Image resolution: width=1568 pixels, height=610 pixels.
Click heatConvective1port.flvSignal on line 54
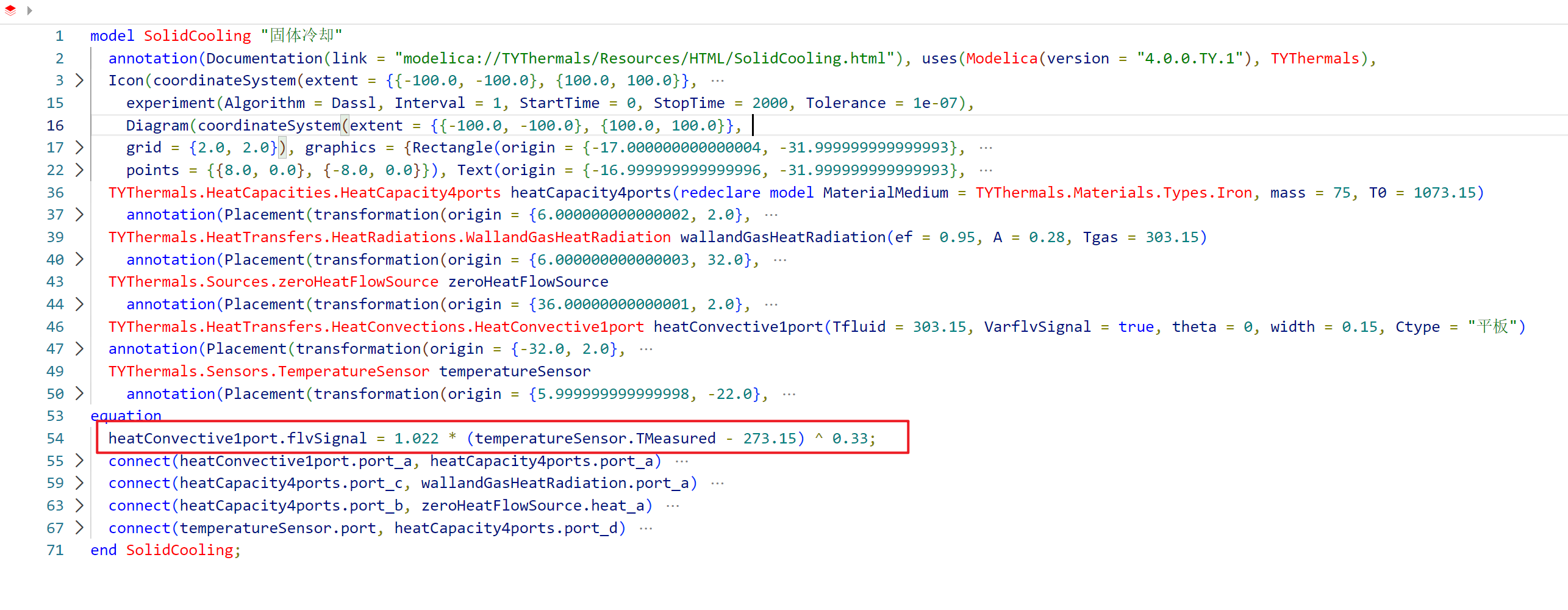[238, 438]
